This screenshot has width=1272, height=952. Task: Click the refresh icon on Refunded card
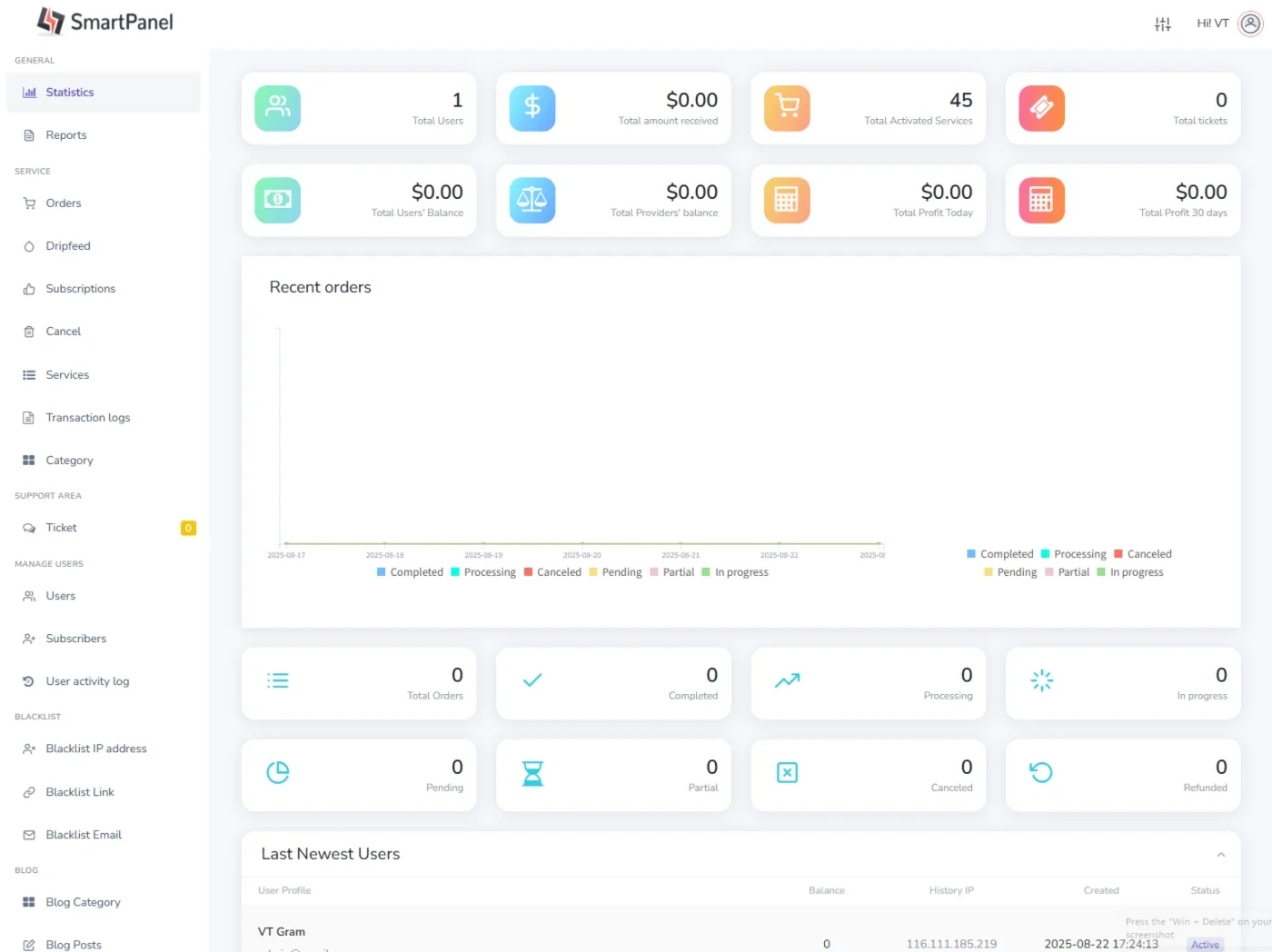1041,772
